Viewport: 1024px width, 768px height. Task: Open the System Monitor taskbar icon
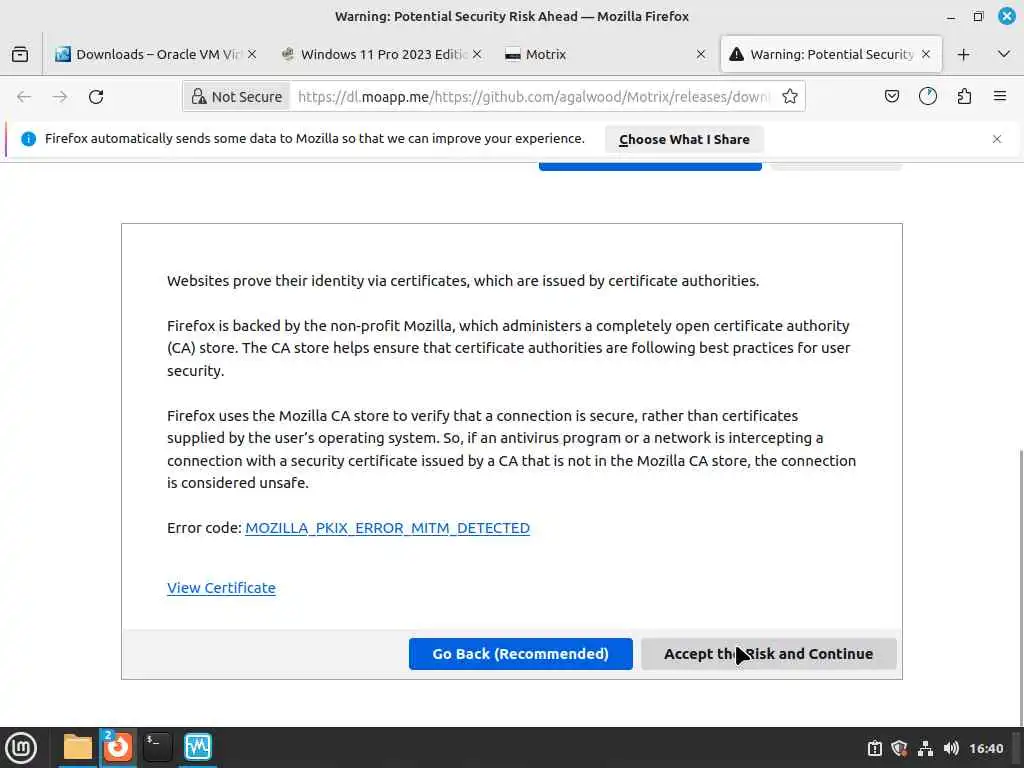[197, 747]
